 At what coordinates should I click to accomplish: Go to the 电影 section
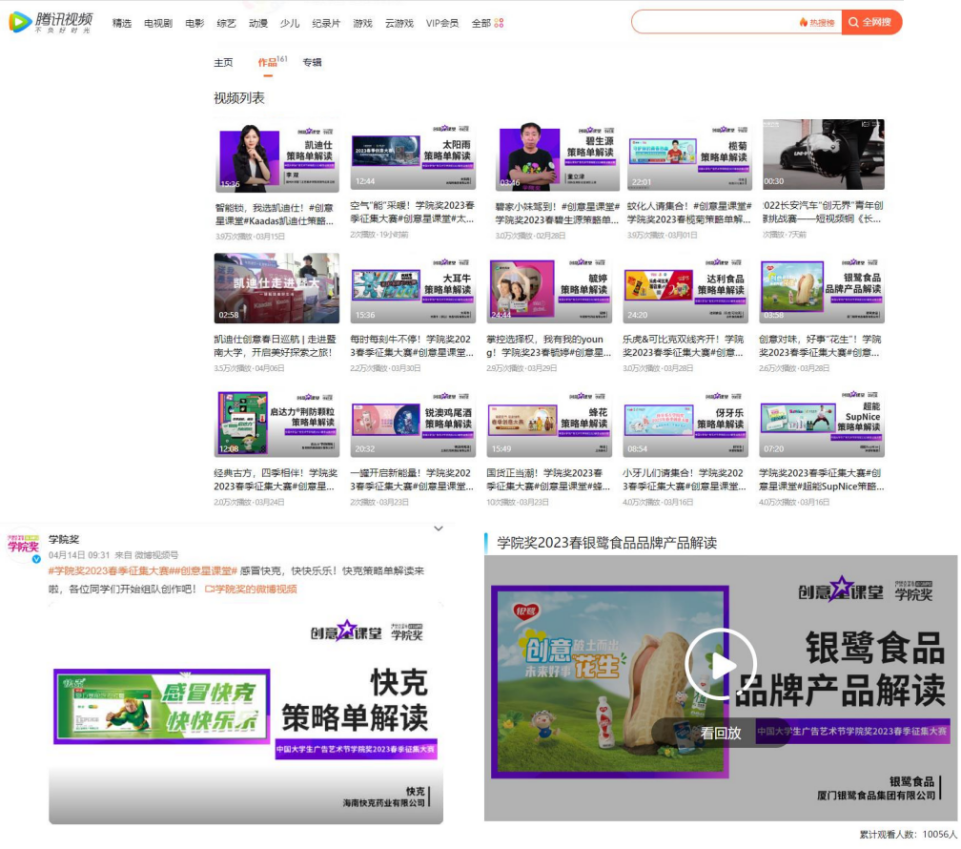pyautogui.click(x=195, y=23)
